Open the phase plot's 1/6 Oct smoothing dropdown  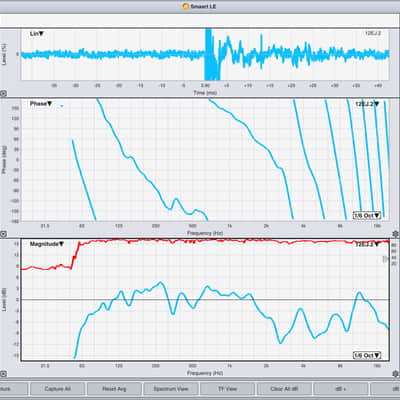pyautogui.click(x=367, y=215)
